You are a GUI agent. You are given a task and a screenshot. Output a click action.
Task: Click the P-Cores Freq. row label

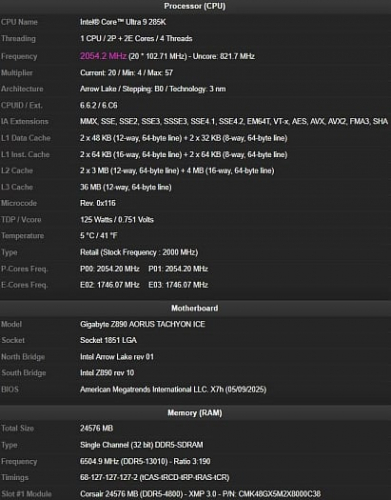click(24, 269)
